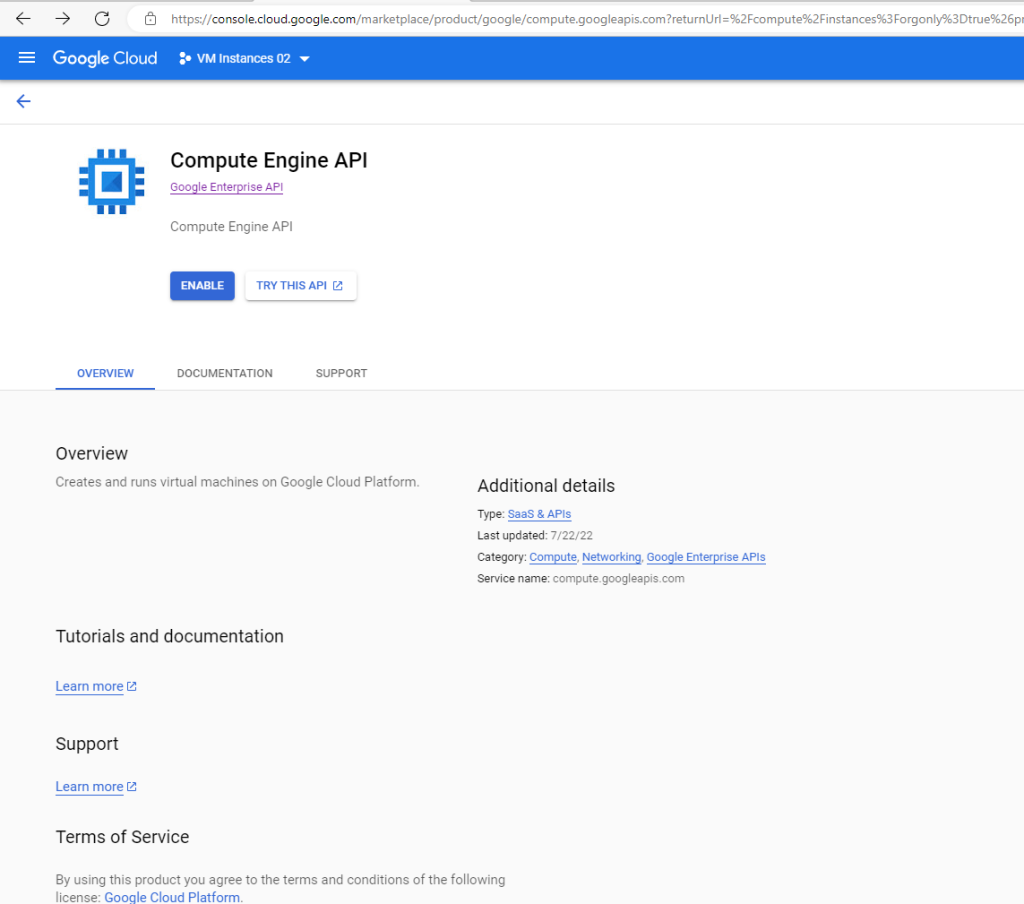Click the Compute Engine chip logo

(x=112, y=182)
